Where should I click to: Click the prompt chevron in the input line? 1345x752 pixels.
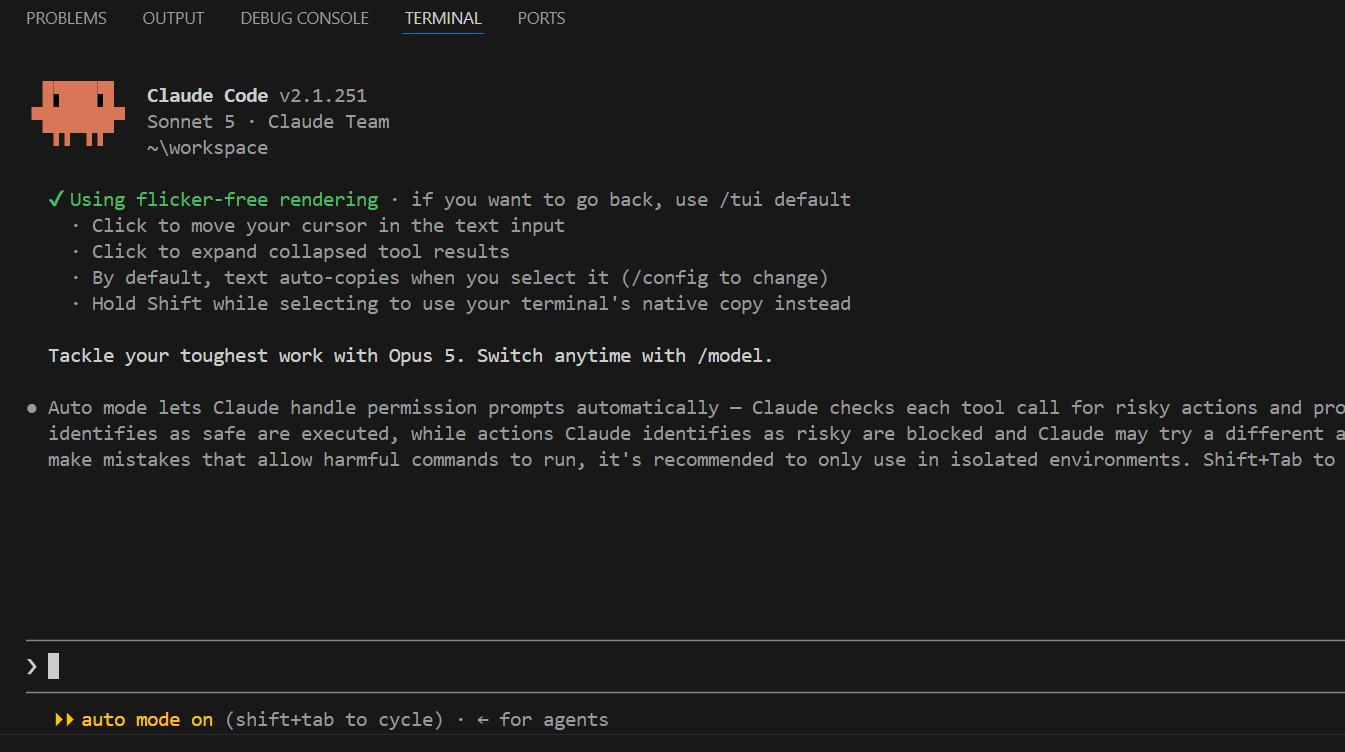tap(32, 666)
